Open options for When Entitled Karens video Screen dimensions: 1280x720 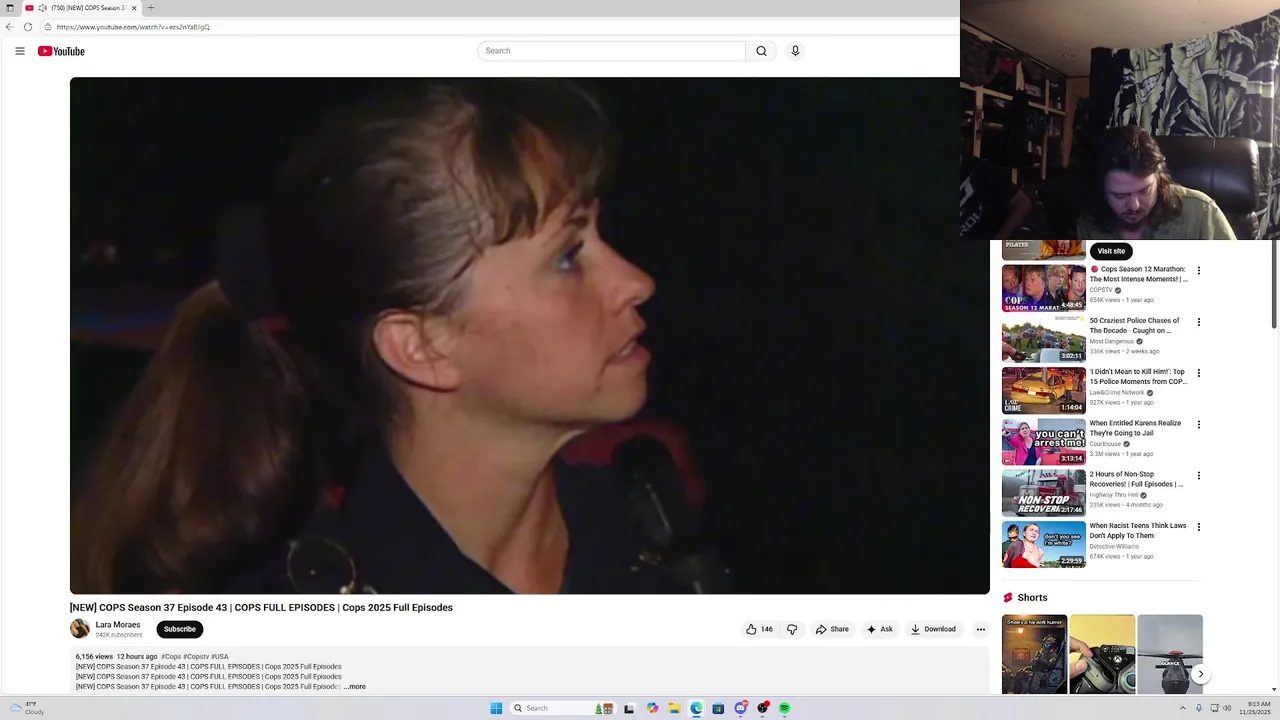[1199, 424]
